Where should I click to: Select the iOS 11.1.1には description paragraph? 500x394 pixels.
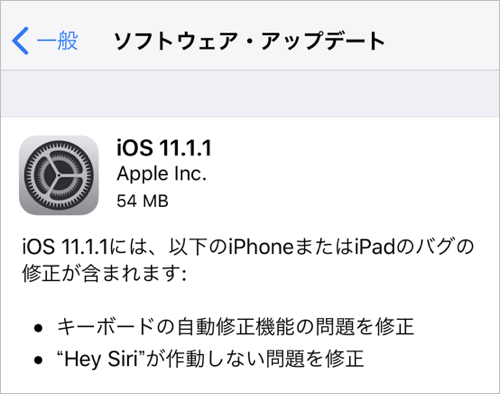(248, 260)
